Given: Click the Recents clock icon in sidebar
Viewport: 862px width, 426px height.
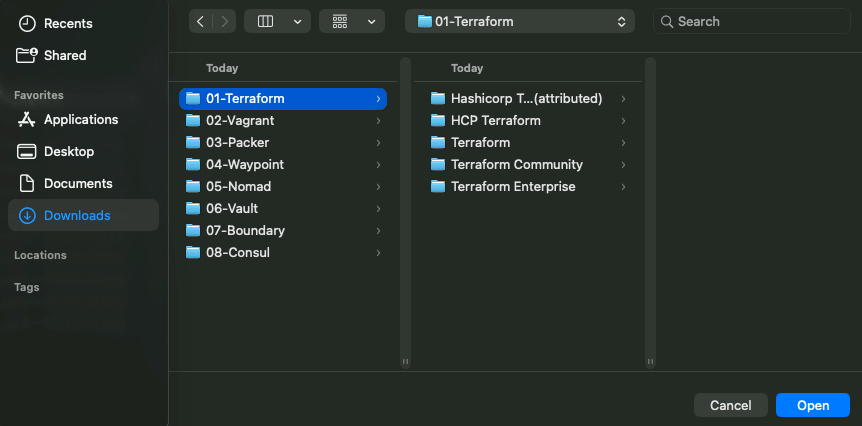Looking at the screenshot, I should [x=27, y=23].
